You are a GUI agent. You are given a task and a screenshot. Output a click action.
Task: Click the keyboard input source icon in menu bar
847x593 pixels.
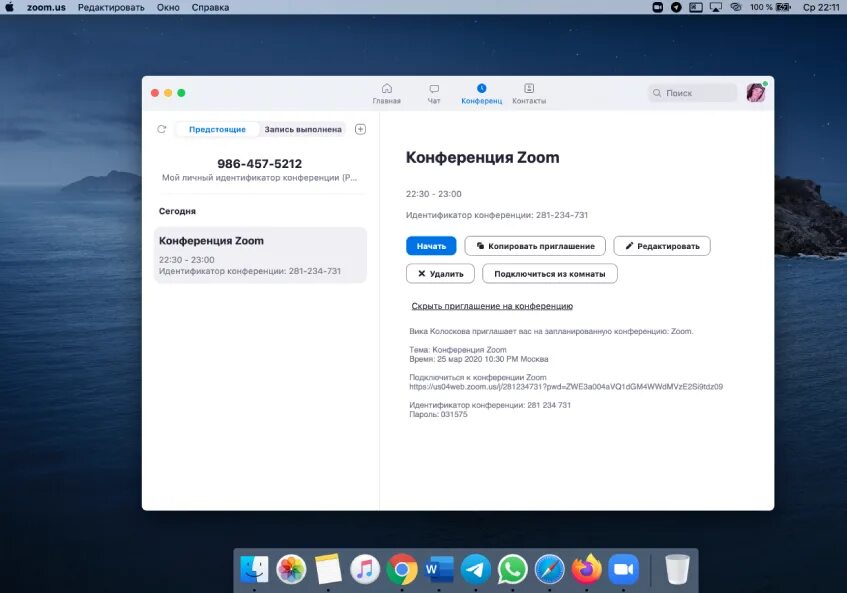(x=696, y=7)
